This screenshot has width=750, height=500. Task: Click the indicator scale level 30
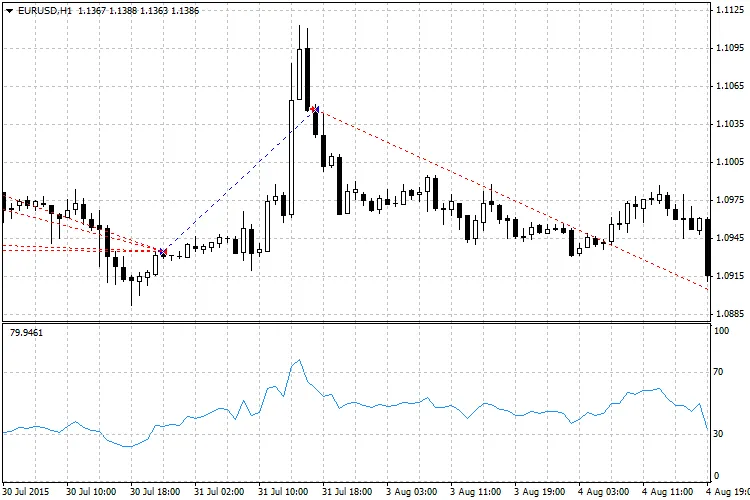pyautogui.click(x=717, y=432)
